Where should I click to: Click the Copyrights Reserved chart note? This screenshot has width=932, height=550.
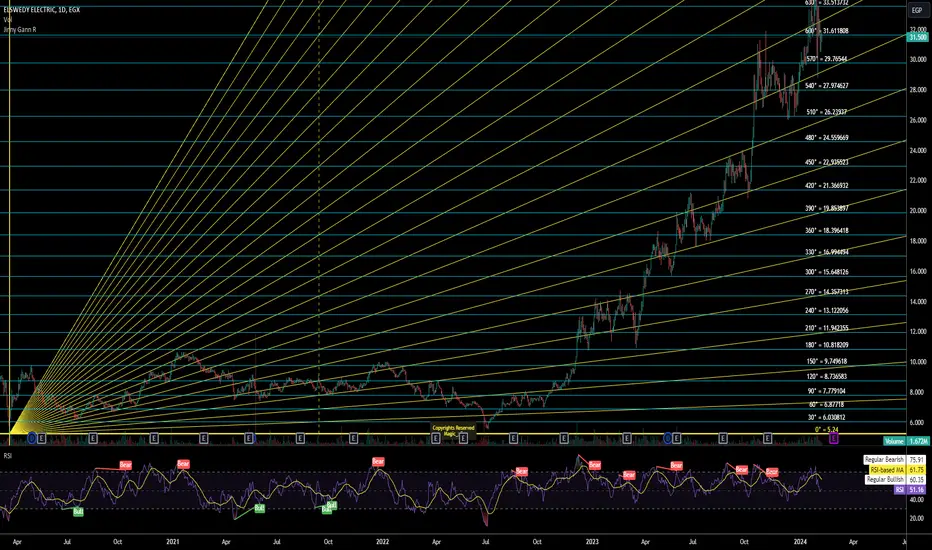point(453,430)
